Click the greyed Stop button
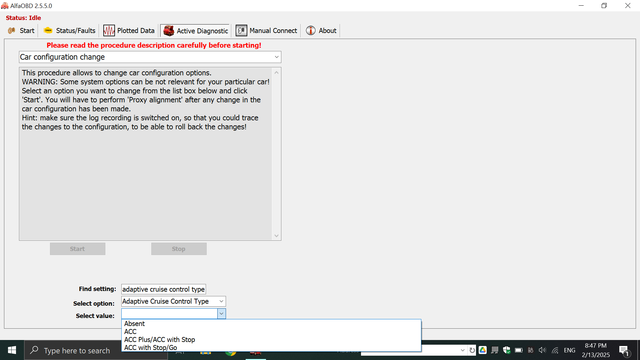The height and width of the screenshot is (360, 640). pos(179,249)
